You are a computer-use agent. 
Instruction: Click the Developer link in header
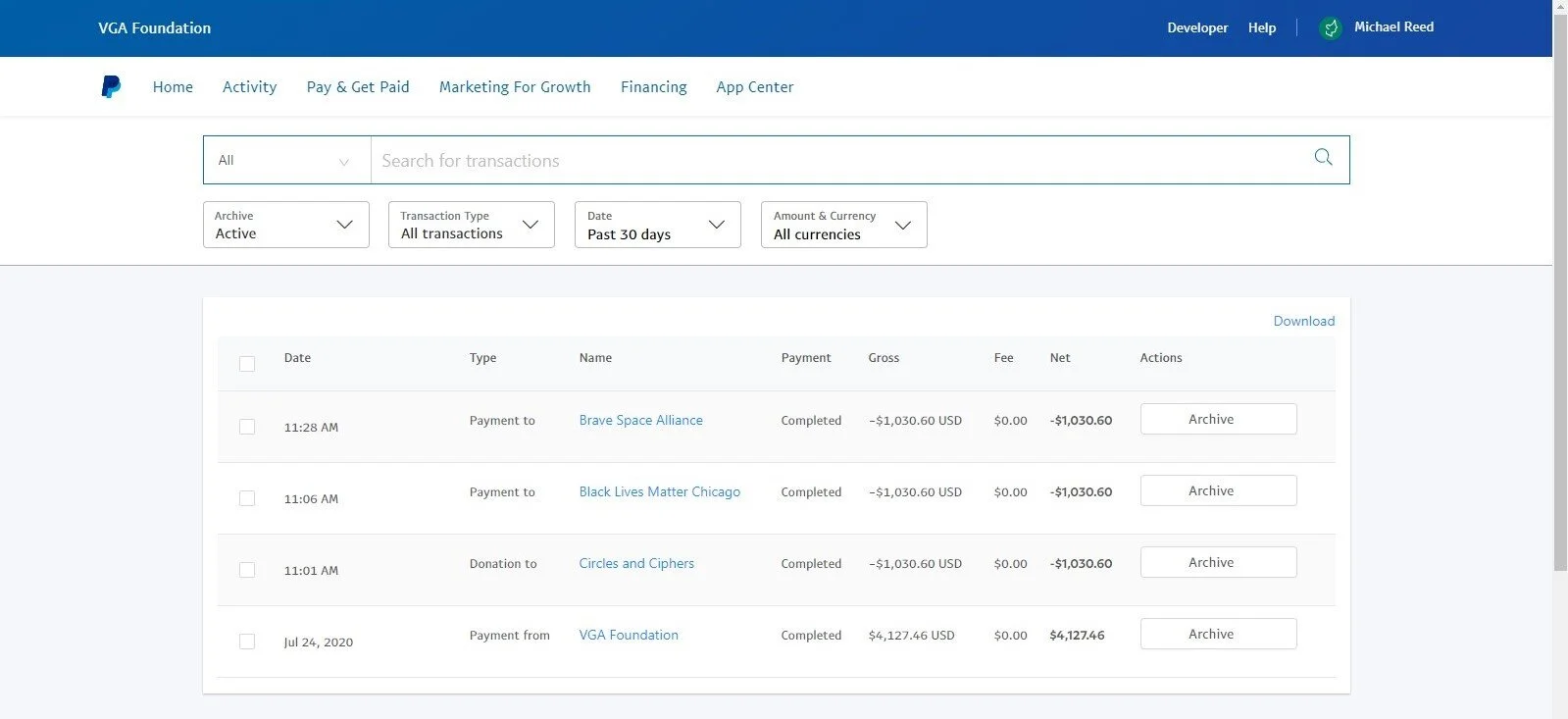point(1197,27)
